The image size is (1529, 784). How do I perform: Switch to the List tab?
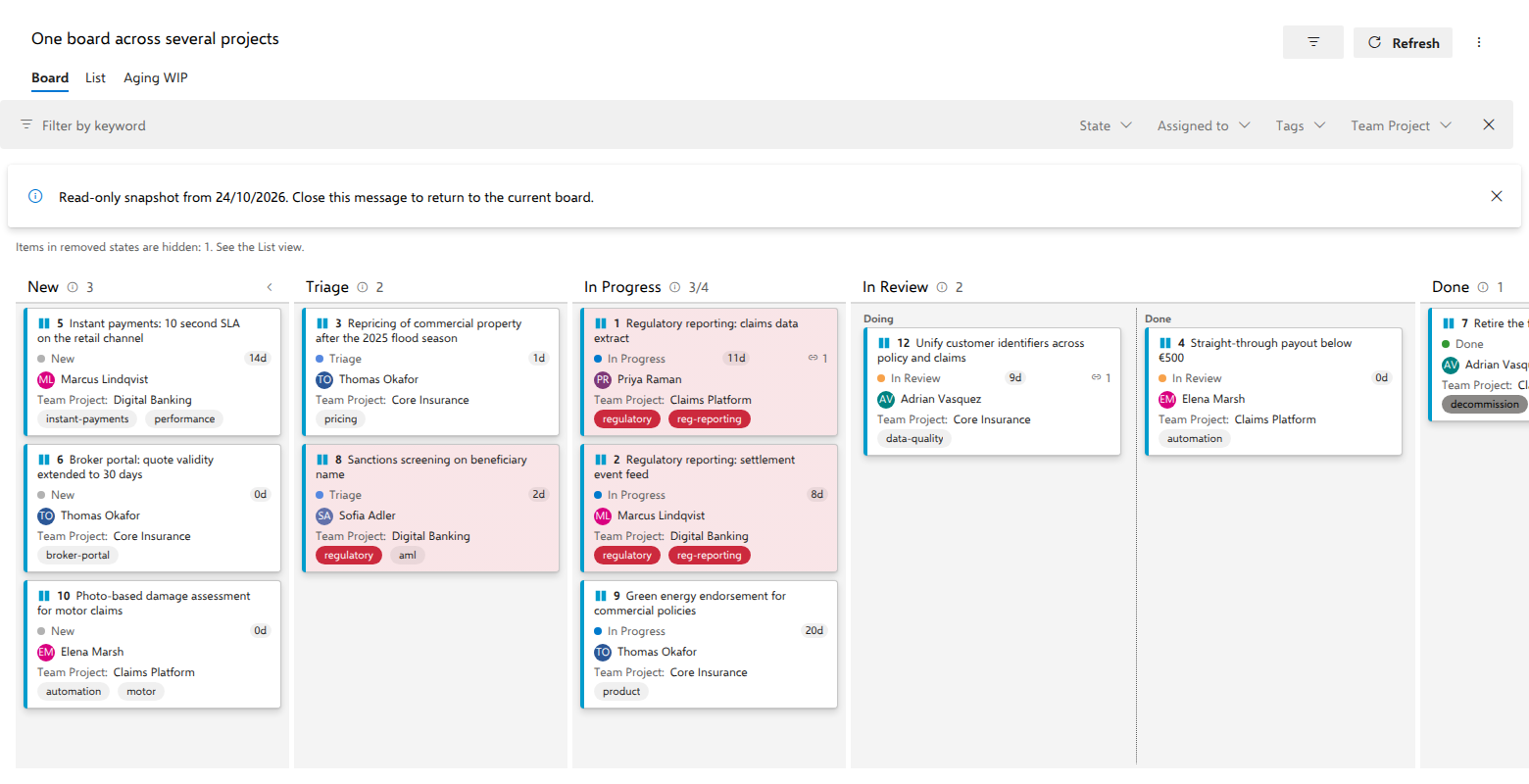tap(95, 78)
